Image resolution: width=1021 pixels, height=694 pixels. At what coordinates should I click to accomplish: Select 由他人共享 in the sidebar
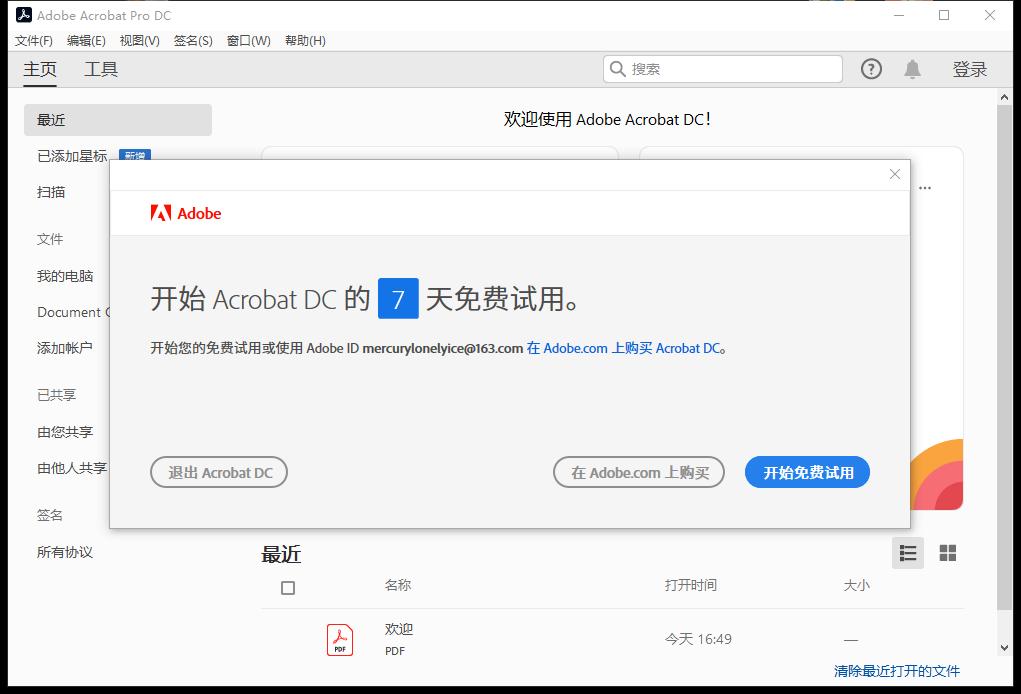coord(72,467)
